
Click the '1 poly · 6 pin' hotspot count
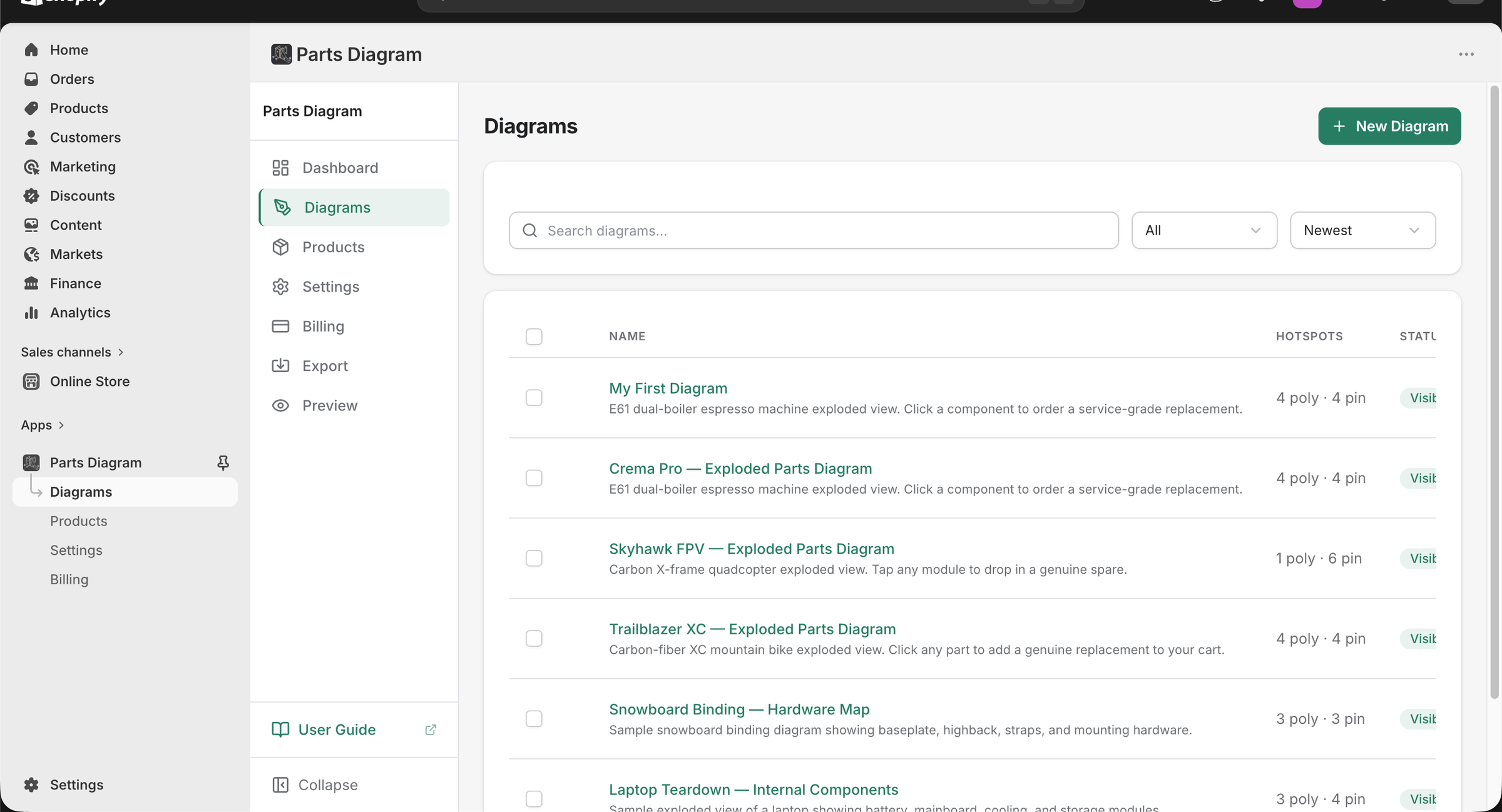(x=1319, y=558)
